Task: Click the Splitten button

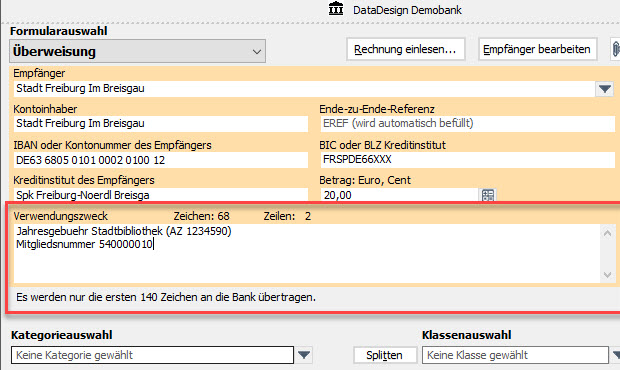Action: point(385,355)
